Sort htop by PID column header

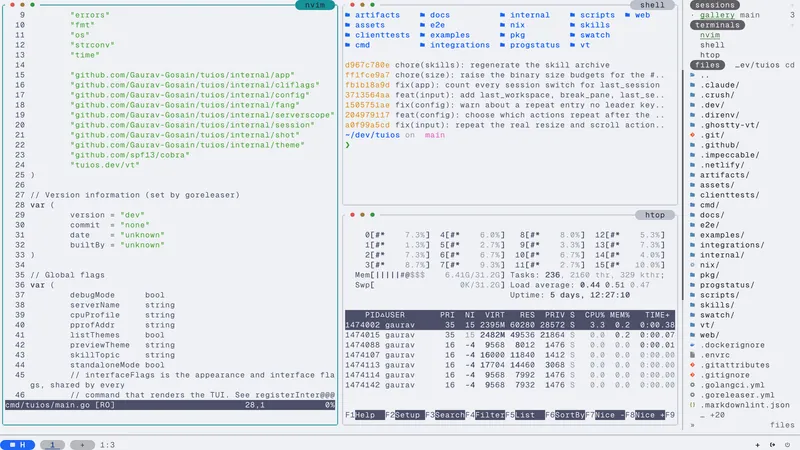point(374,315)
